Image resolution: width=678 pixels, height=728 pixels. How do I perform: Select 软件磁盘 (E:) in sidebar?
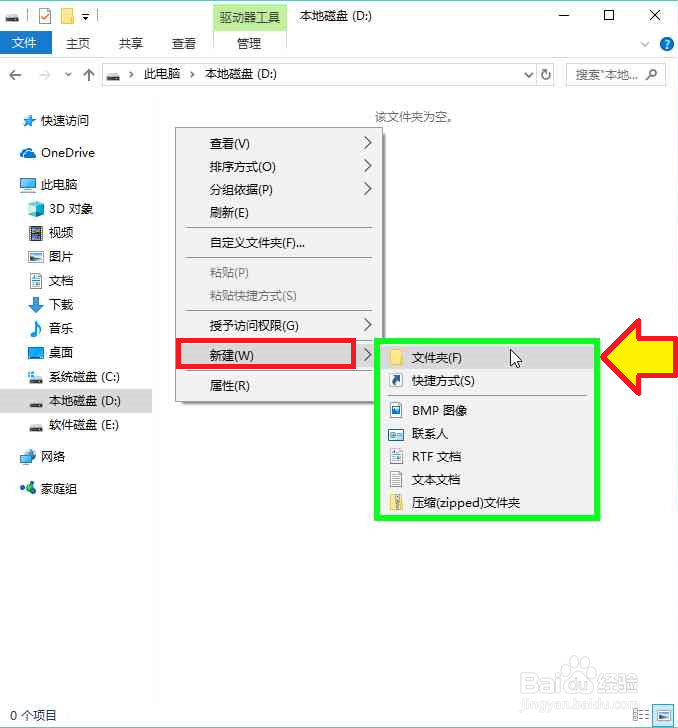84,425
